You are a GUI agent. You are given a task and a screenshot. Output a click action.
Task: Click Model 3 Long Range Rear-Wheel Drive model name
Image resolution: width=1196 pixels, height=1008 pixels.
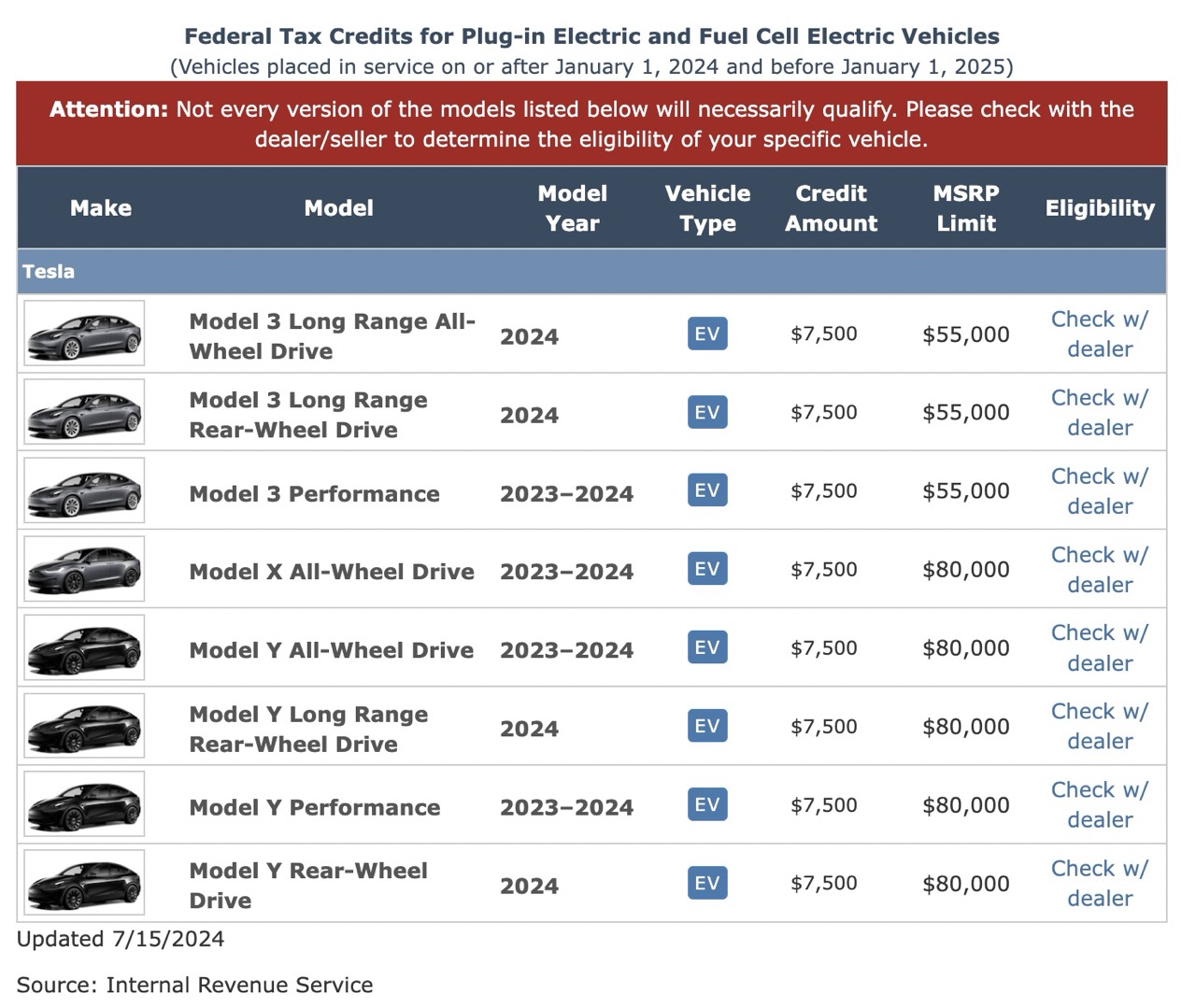coord(308,415)
